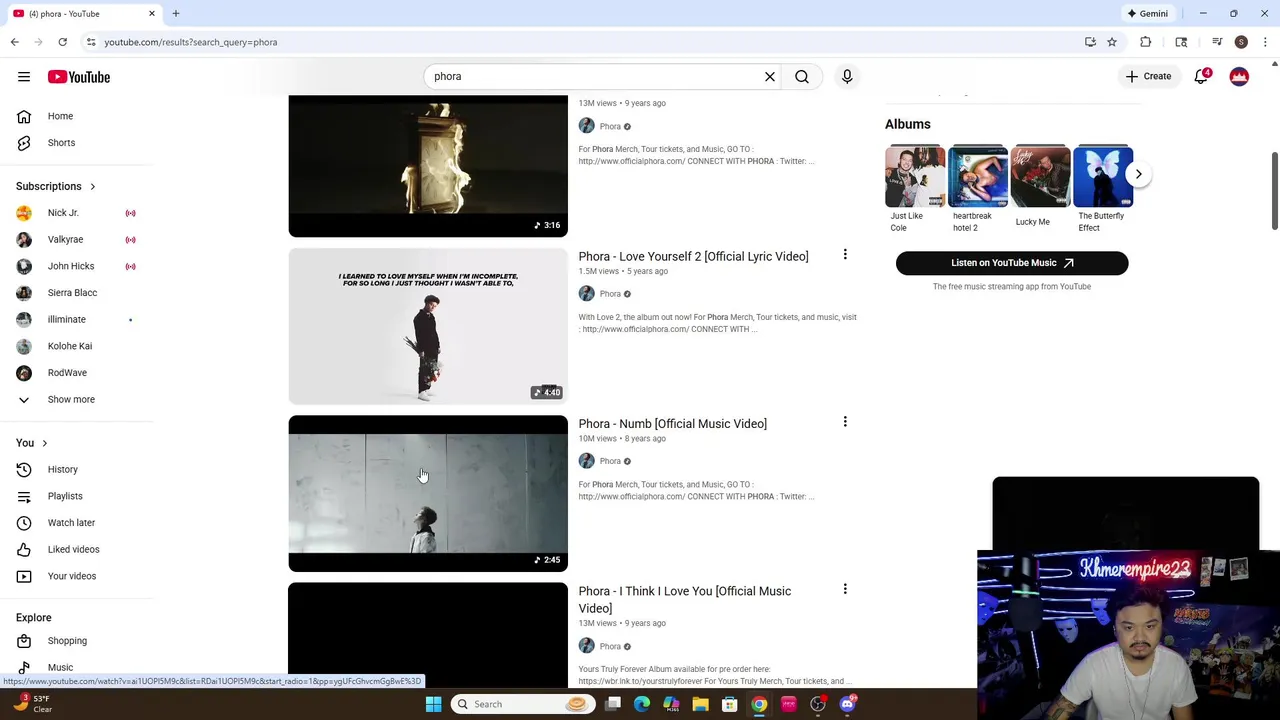Go back with browser back arrow
This screenshot has height=720, width=1280.
[14, 42]
